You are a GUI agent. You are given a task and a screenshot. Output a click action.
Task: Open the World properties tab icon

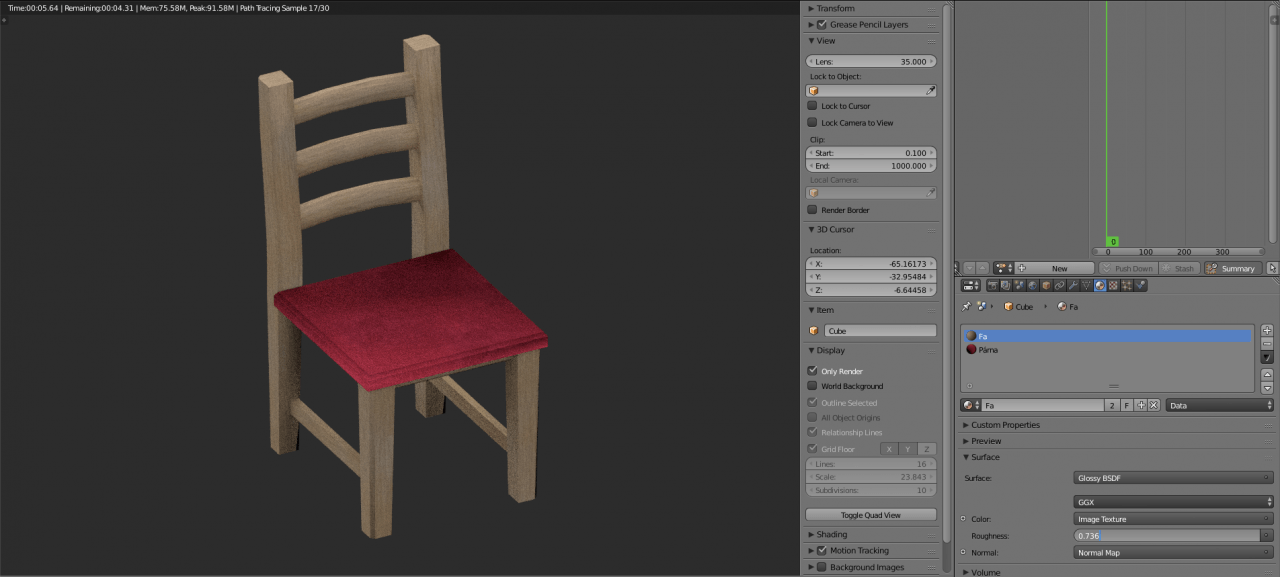tap(1033, 286)
